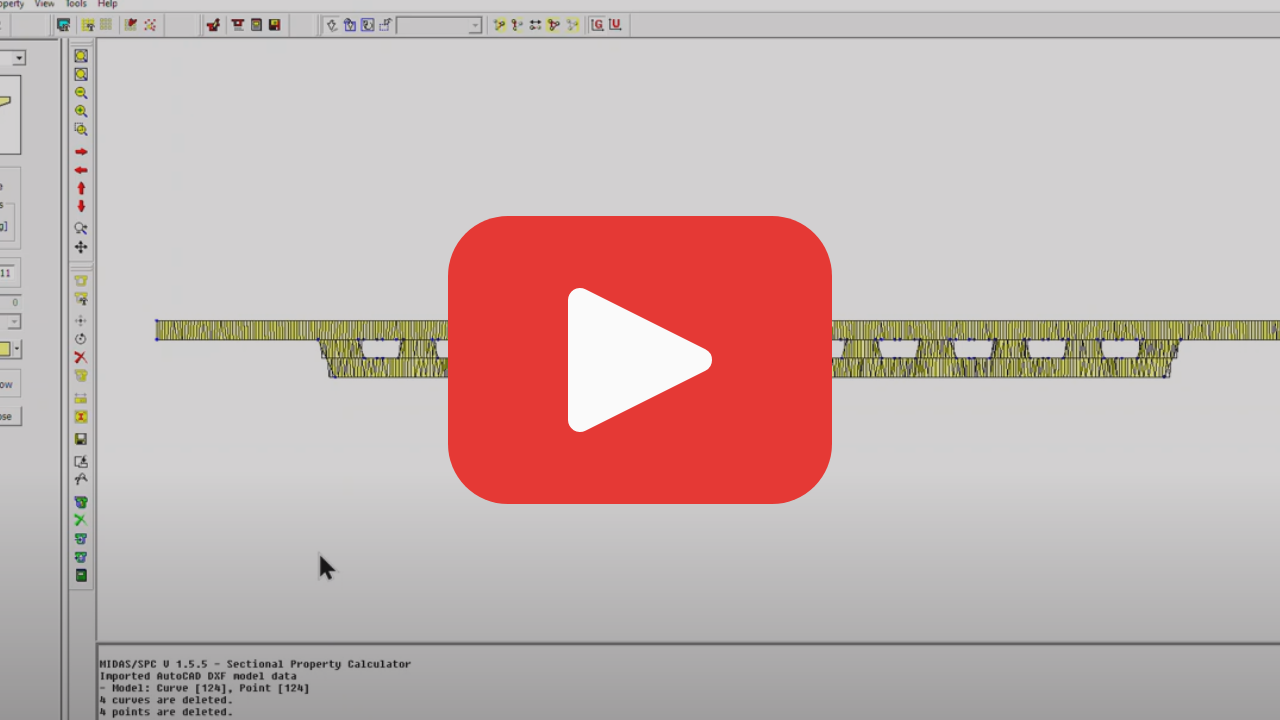Click the circular rotate icon
Image resolution: width=1280 pixels, height=720 pixels.
[81, 339]
